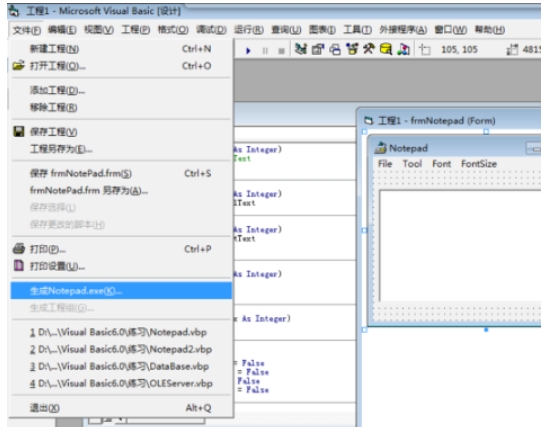
Task: Choose 打印(P)... menu entry
Action: (x=121, y=249)
